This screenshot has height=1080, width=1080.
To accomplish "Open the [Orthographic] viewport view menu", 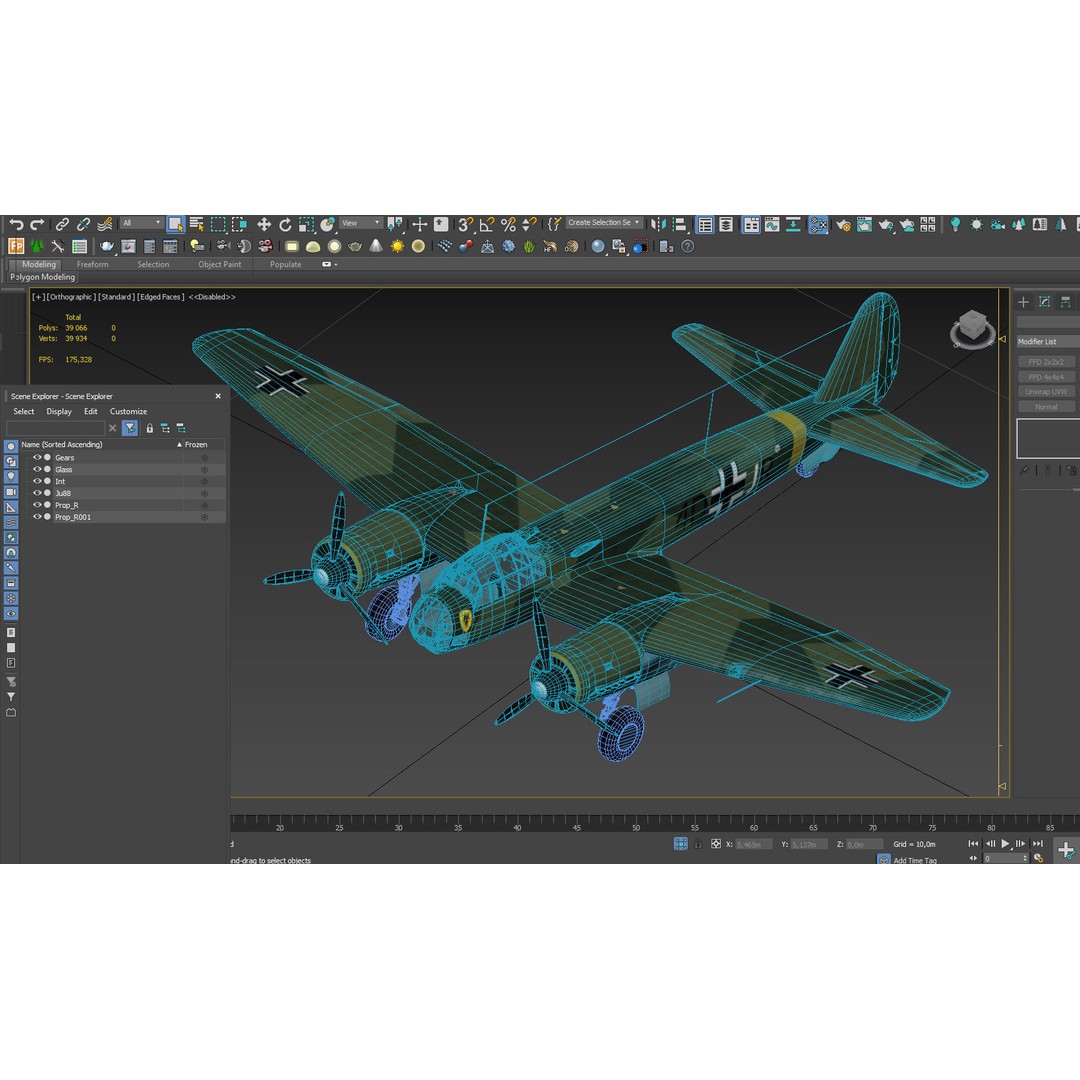I will pos(71,297).
